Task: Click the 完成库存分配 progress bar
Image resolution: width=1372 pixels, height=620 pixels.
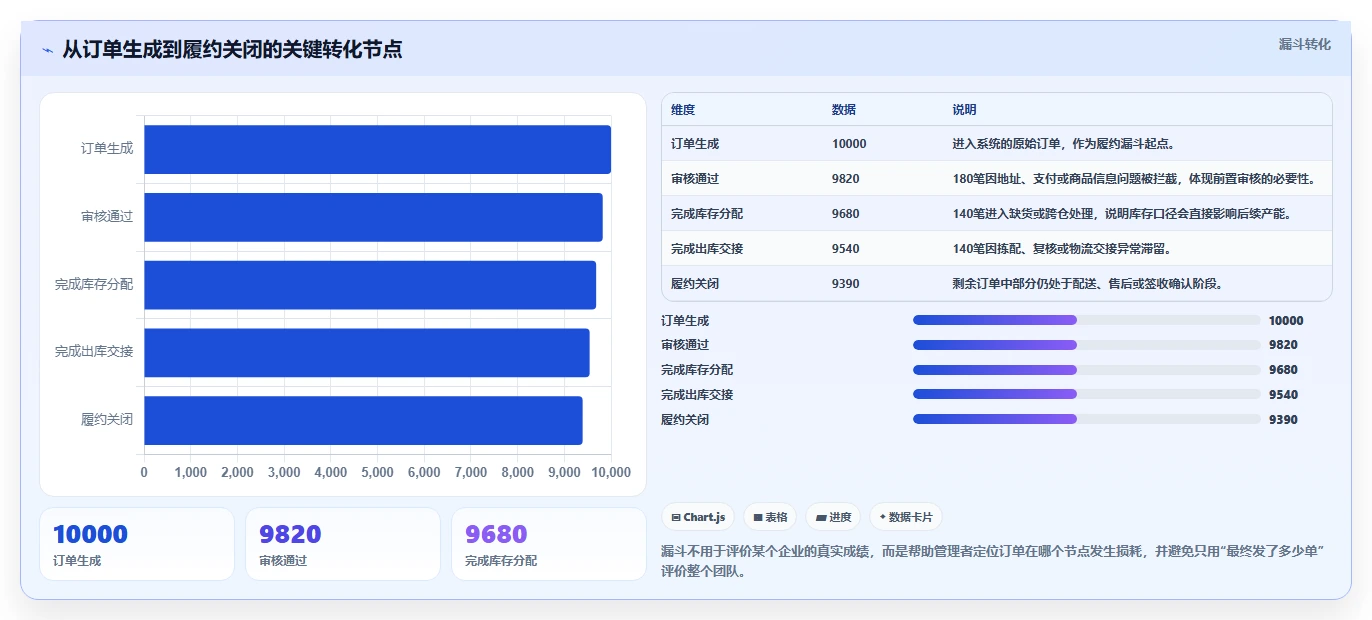Action: 1086,369
